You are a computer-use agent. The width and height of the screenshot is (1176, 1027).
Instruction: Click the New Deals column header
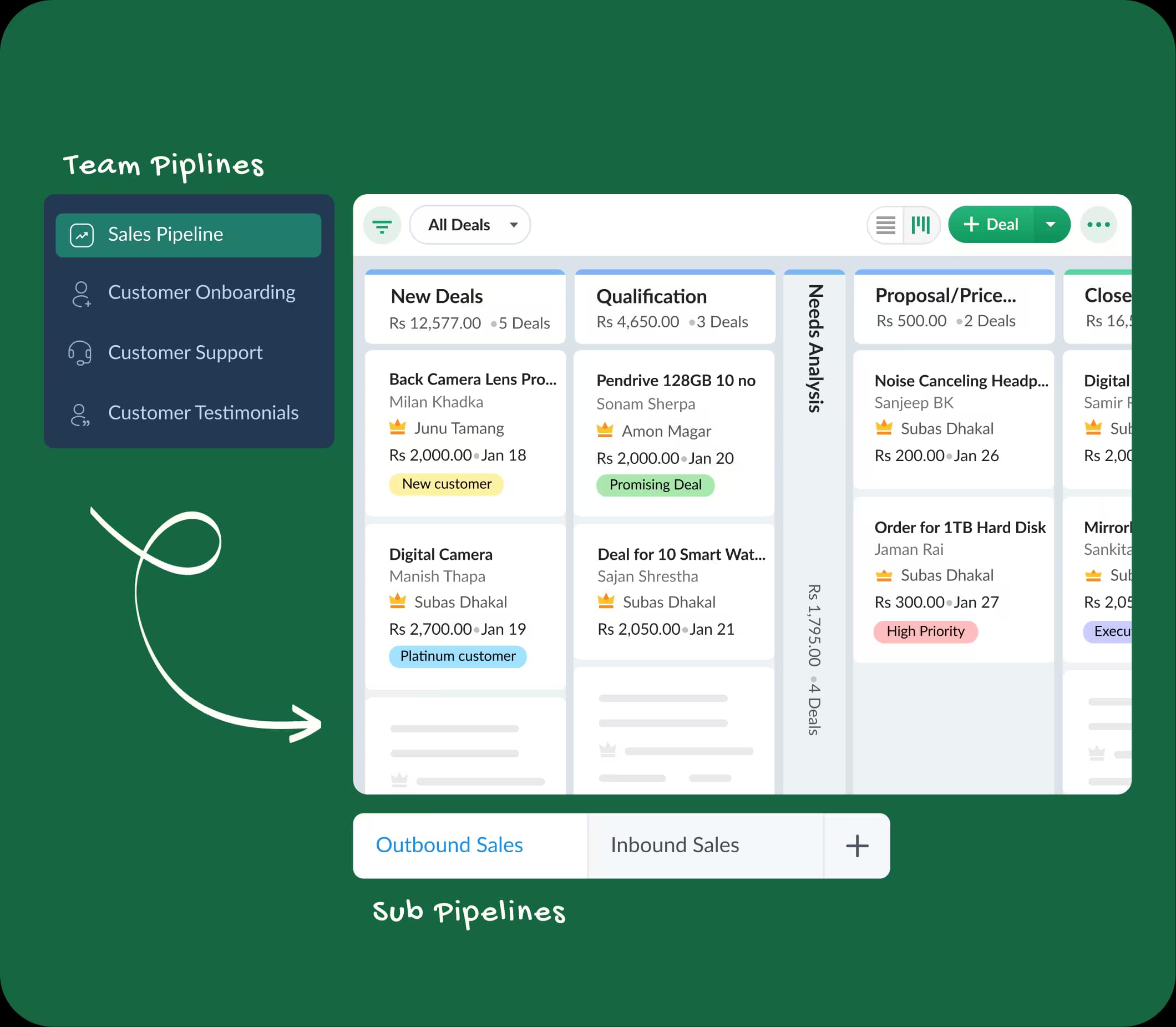[465, 307]
